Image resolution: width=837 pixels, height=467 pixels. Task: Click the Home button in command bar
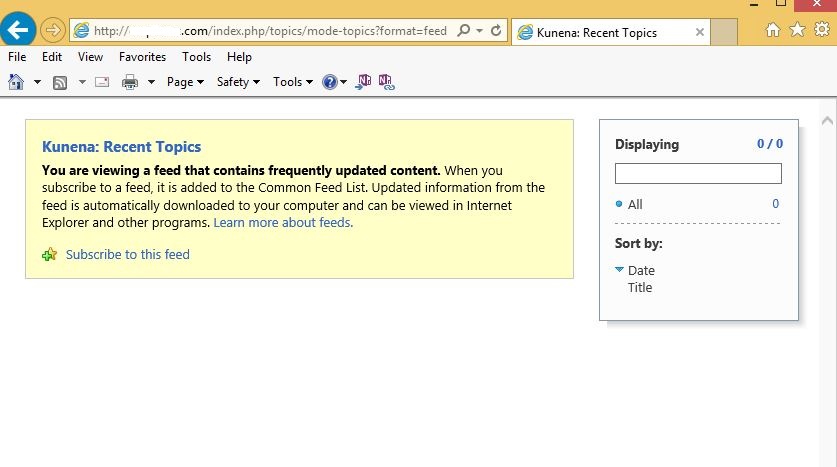[x=16, y=82]
